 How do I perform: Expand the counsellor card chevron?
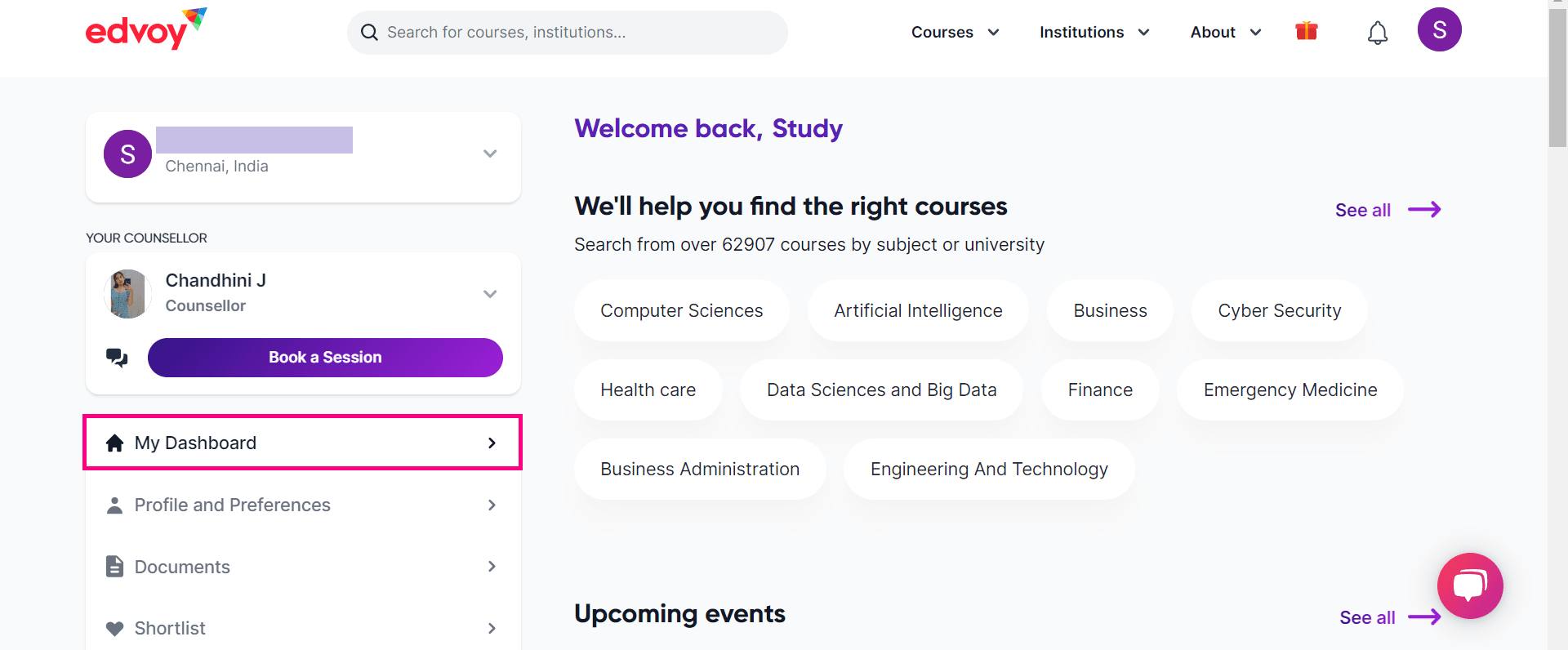click(490, 294)
